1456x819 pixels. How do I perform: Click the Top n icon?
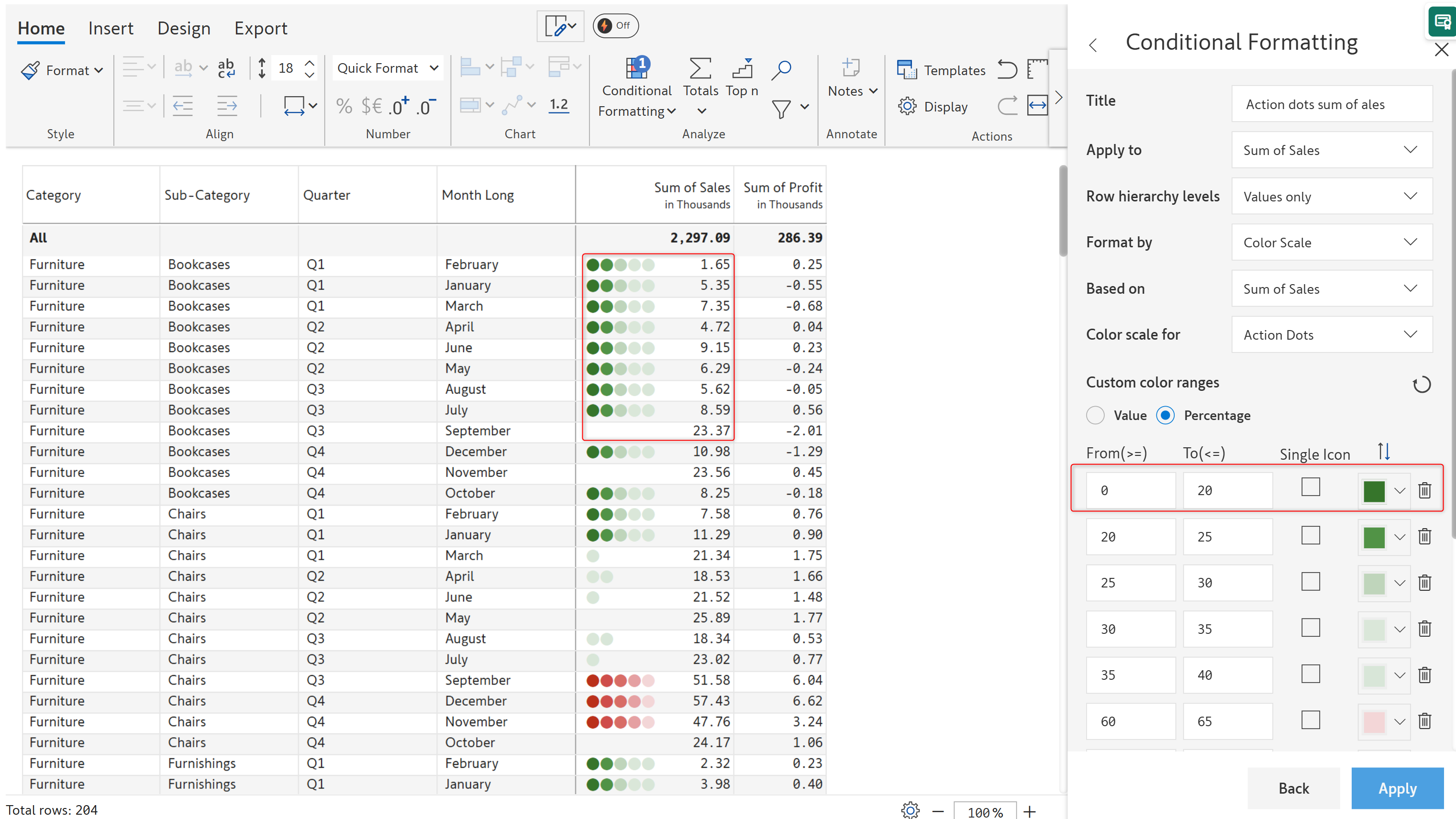(742, 69)
